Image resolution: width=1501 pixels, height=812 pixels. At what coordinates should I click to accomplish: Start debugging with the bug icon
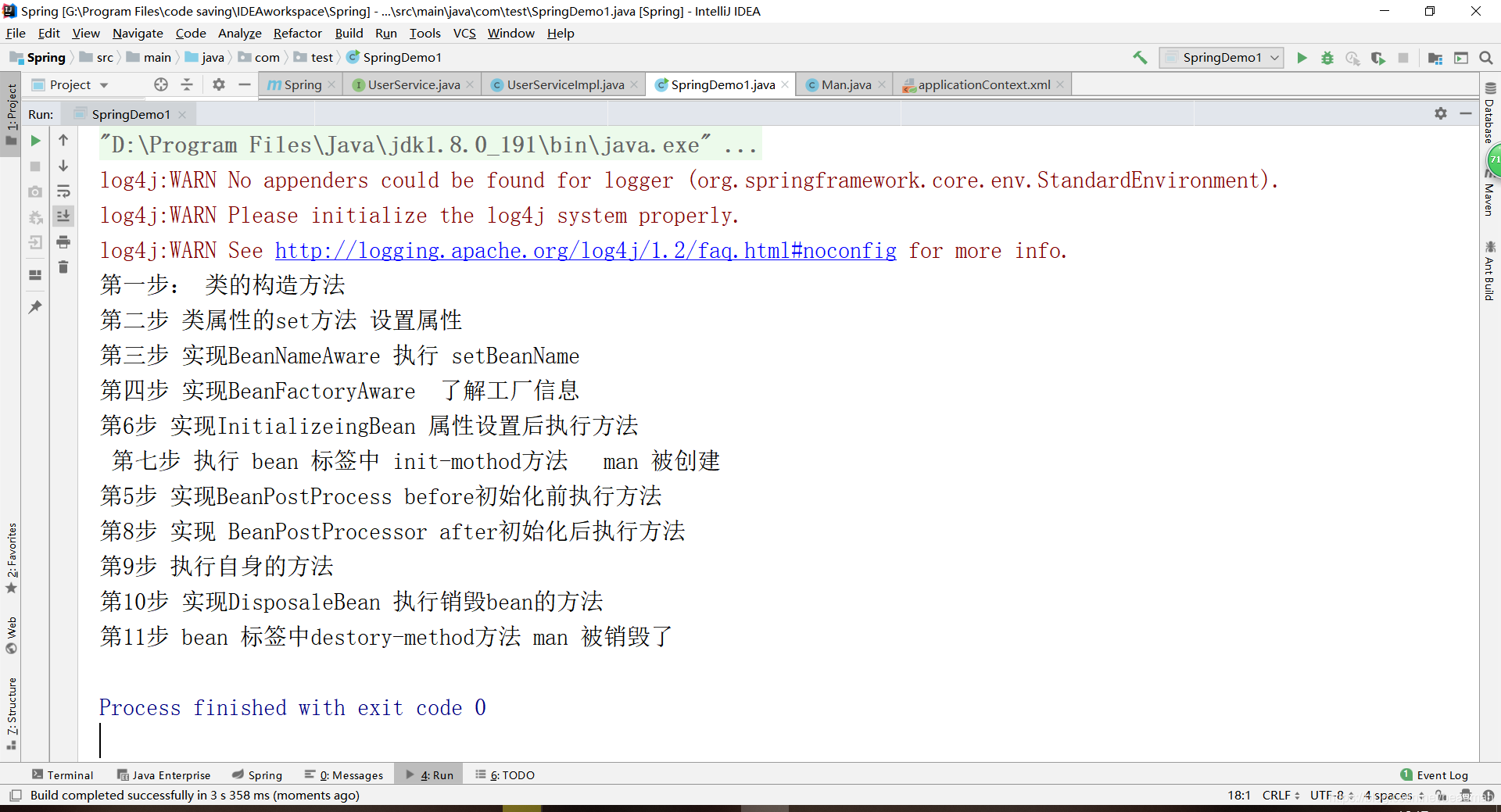[x=1327, y=57]
